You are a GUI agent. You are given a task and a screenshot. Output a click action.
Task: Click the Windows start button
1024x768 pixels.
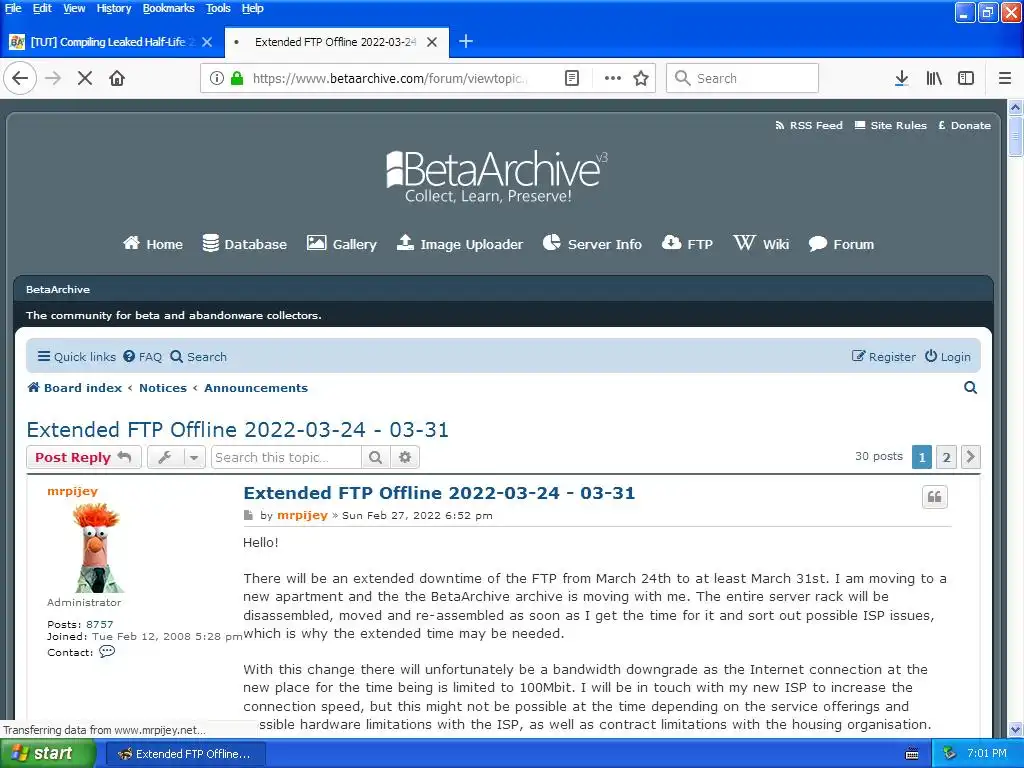click(48, 754)
